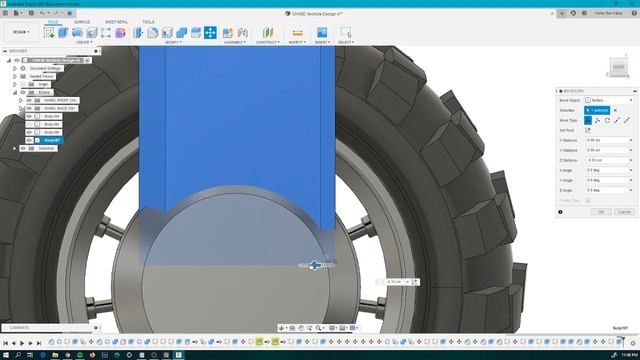Open the Construct menu
The image size is (640, 360).
[x=268, y=42]
